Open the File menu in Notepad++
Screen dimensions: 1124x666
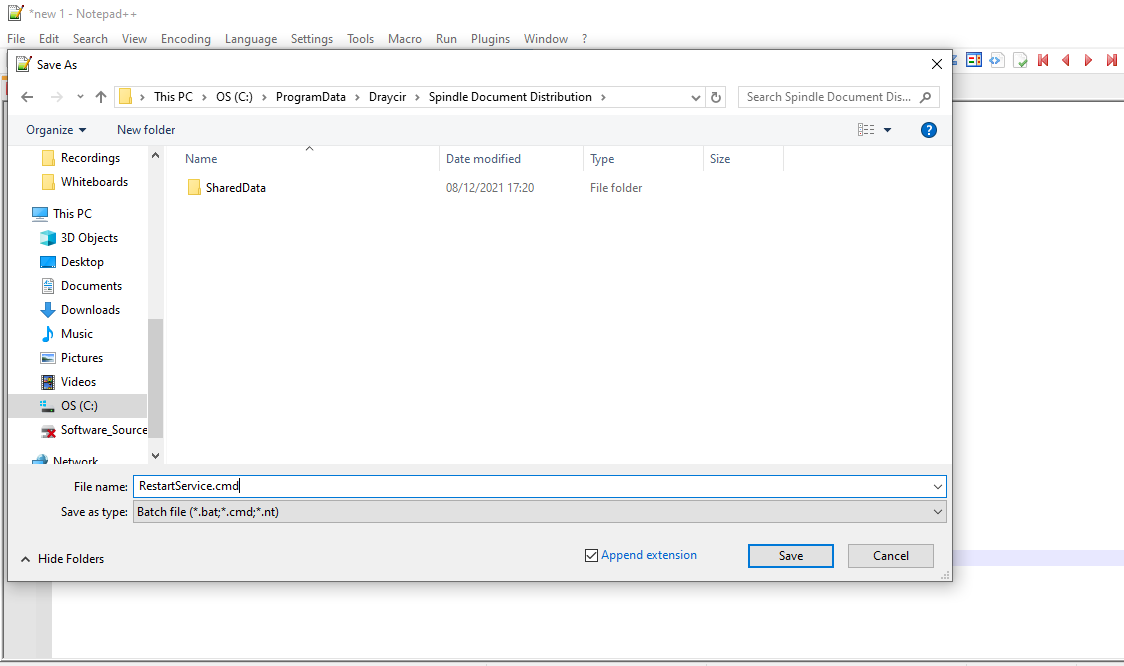(16, 39)
